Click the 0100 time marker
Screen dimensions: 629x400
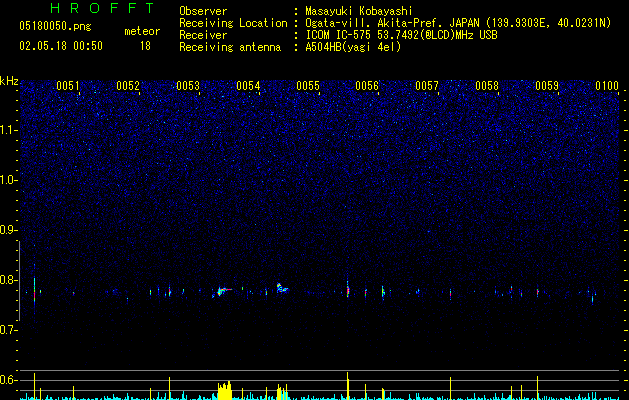[x=607, y=86]
